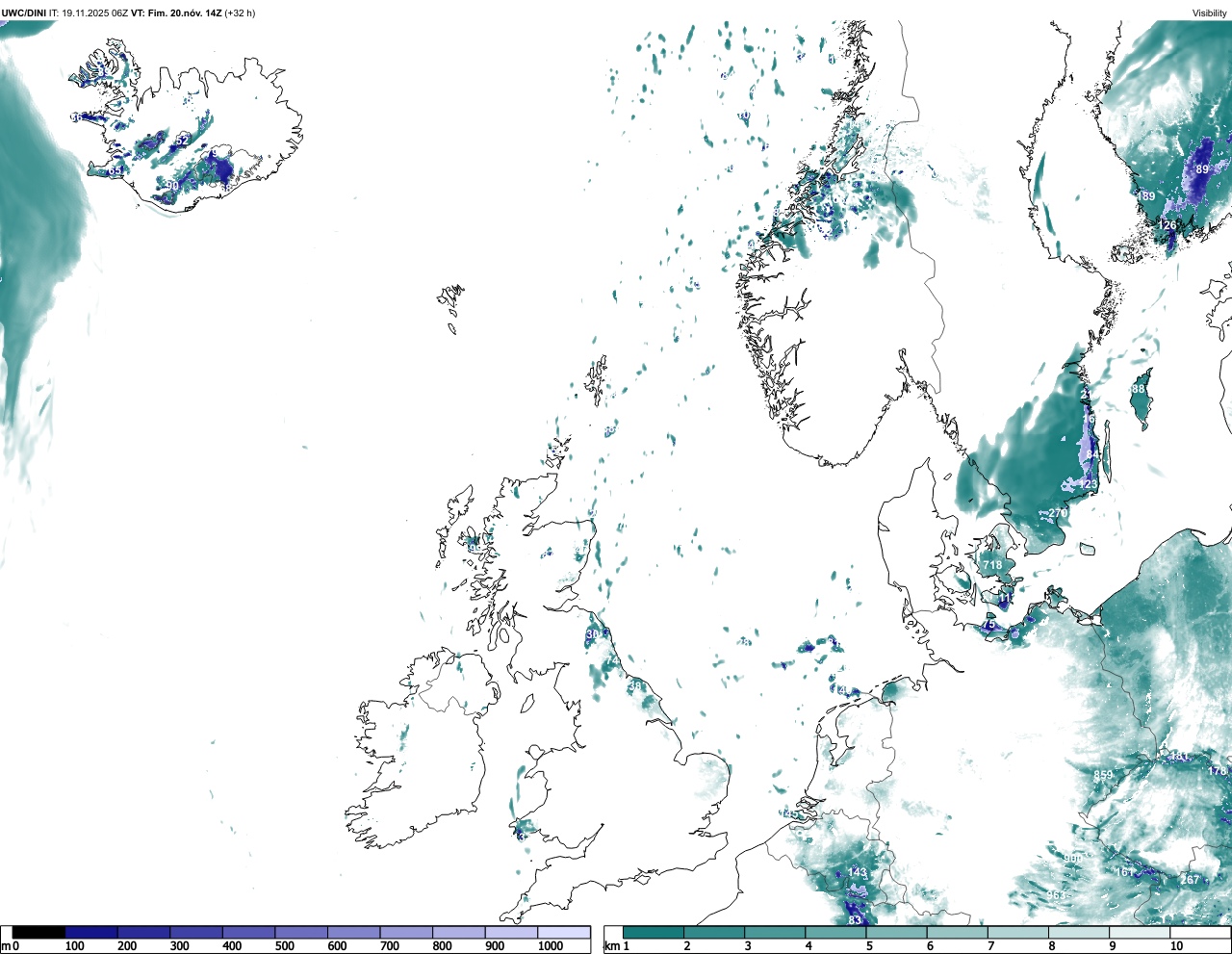Image resolution: width=1232 pixels, height=954 pixels.
Task: Click the '123' value on Swedish east coast
Action: pos(1089,484)
